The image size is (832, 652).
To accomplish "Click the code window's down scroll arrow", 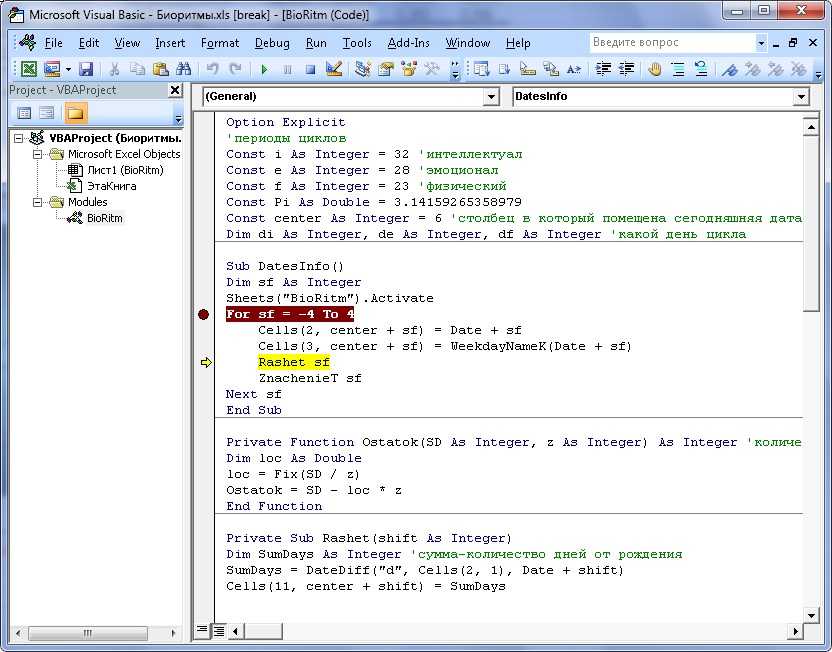I will tap(811, 615).
